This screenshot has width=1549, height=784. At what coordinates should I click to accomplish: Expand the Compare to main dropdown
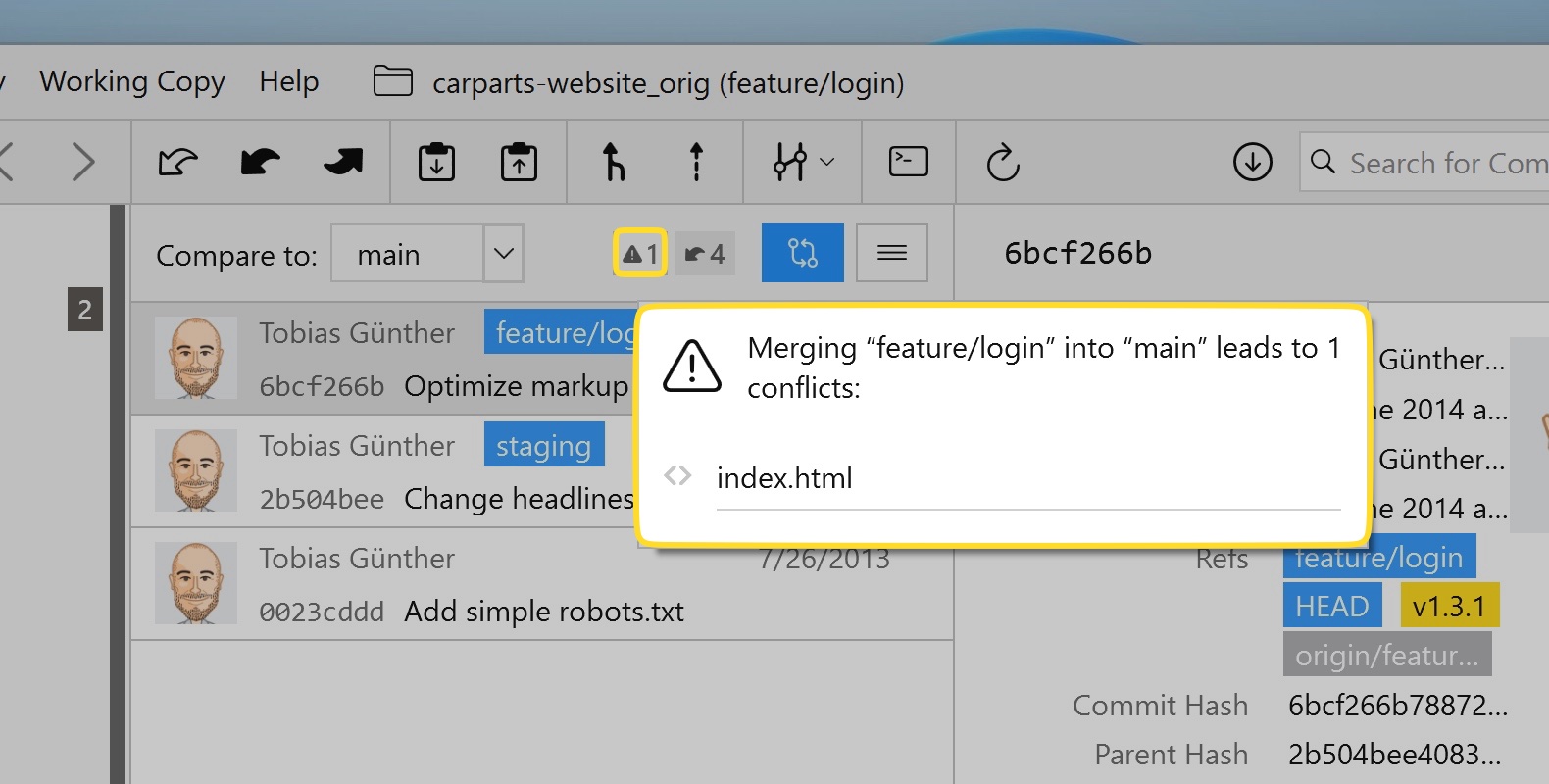click(504, 254)
